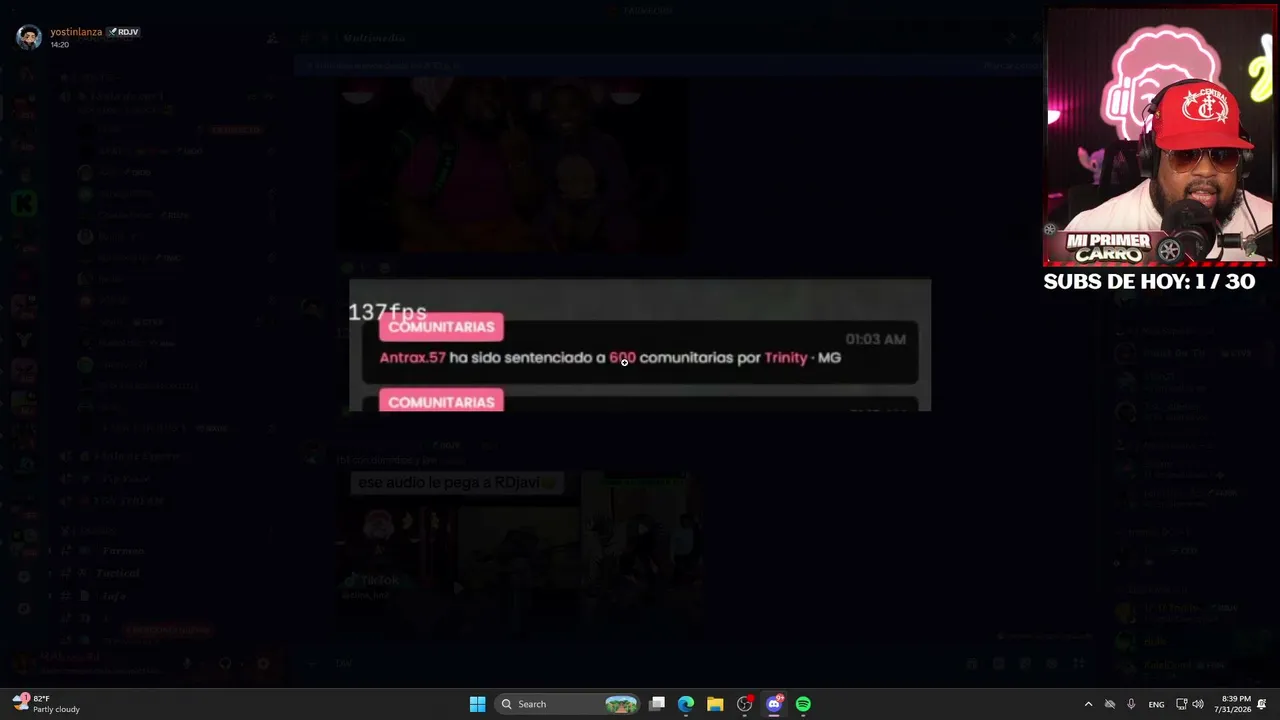Click the Trinity name in the image
Screen dimensions: 1280x720
click(x=786, y=357)
